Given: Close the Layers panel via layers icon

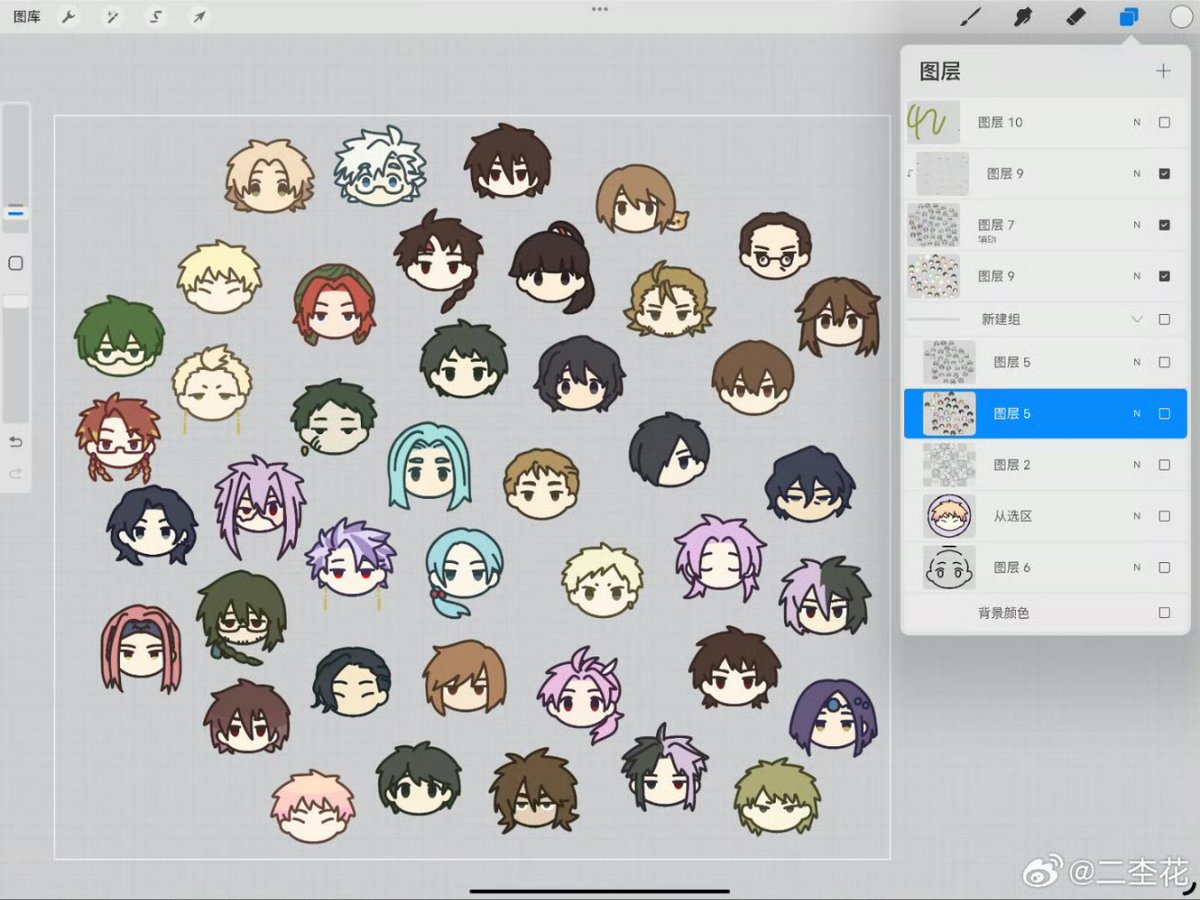Looking at the screenshot, I should (x=1128, y=17).
